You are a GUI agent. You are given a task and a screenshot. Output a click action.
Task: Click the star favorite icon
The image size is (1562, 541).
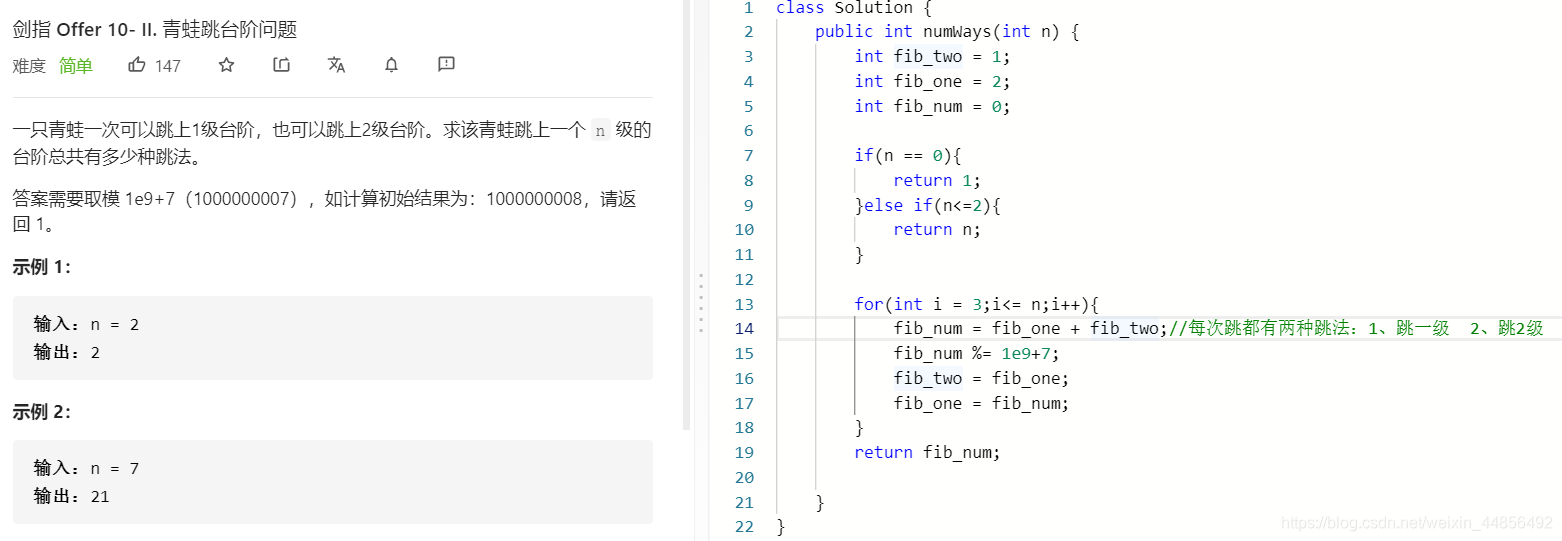coord(227,65)
